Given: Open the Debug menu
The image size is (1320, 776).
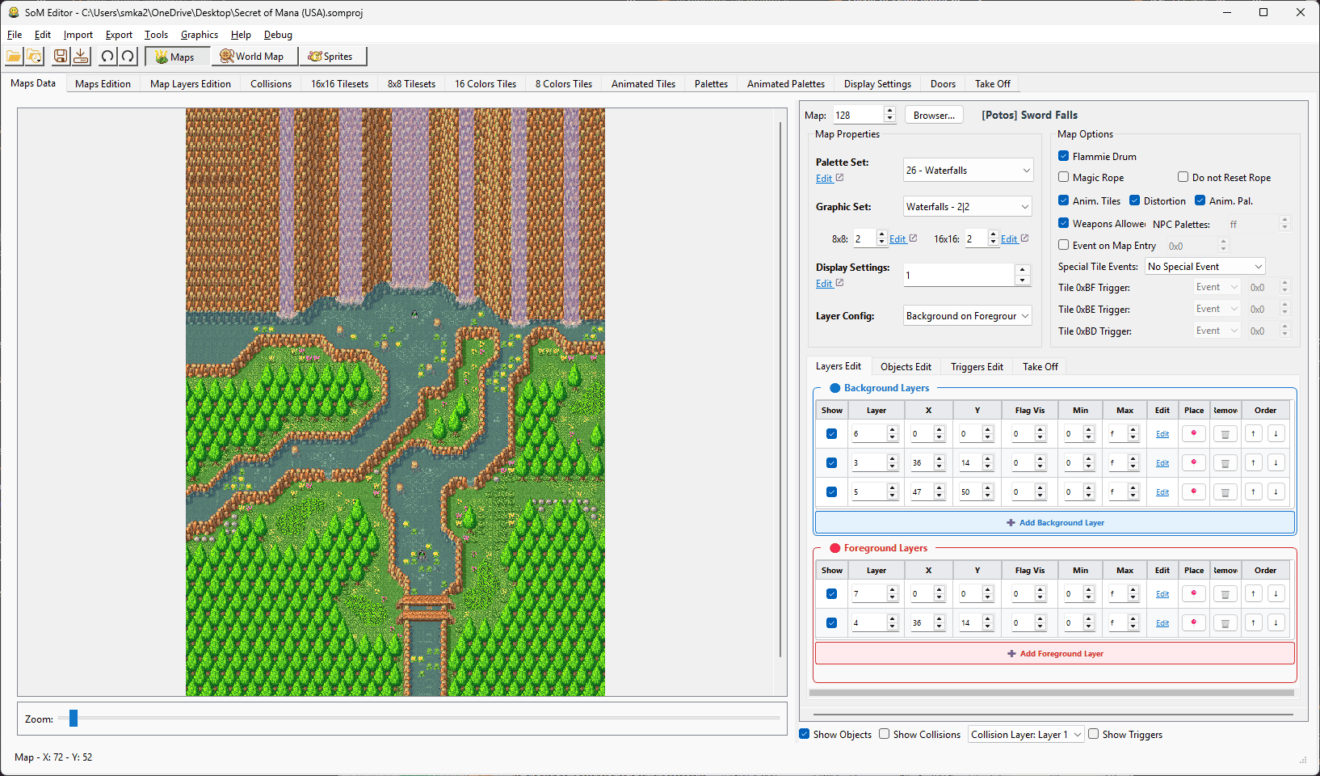Looking at the screenshot, I should 278,34.
